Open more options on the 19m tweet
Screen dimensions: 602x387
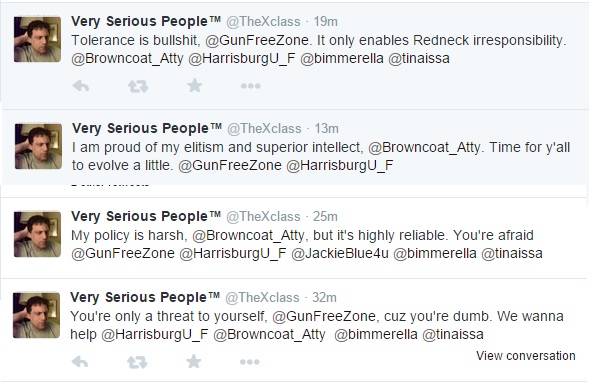click(x=251, y=86)
